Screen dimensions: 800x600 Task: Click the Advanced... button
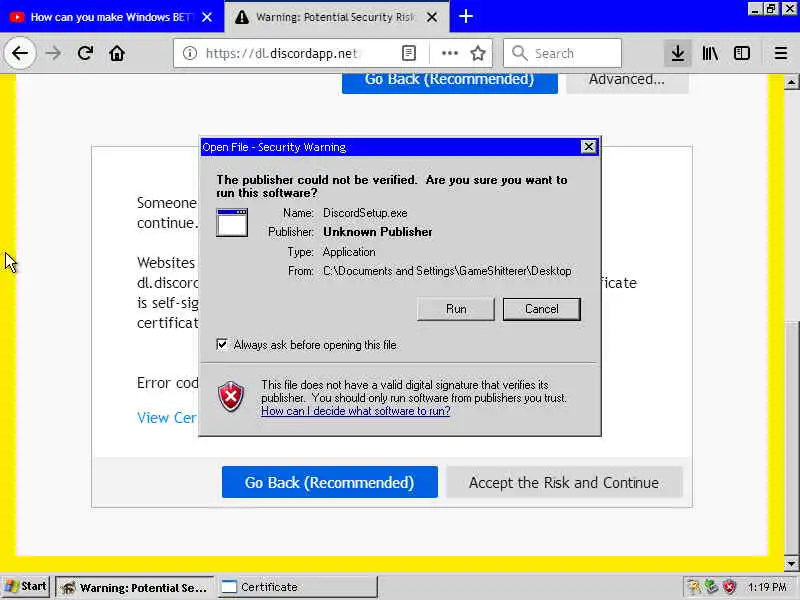[x=627, y=82]
